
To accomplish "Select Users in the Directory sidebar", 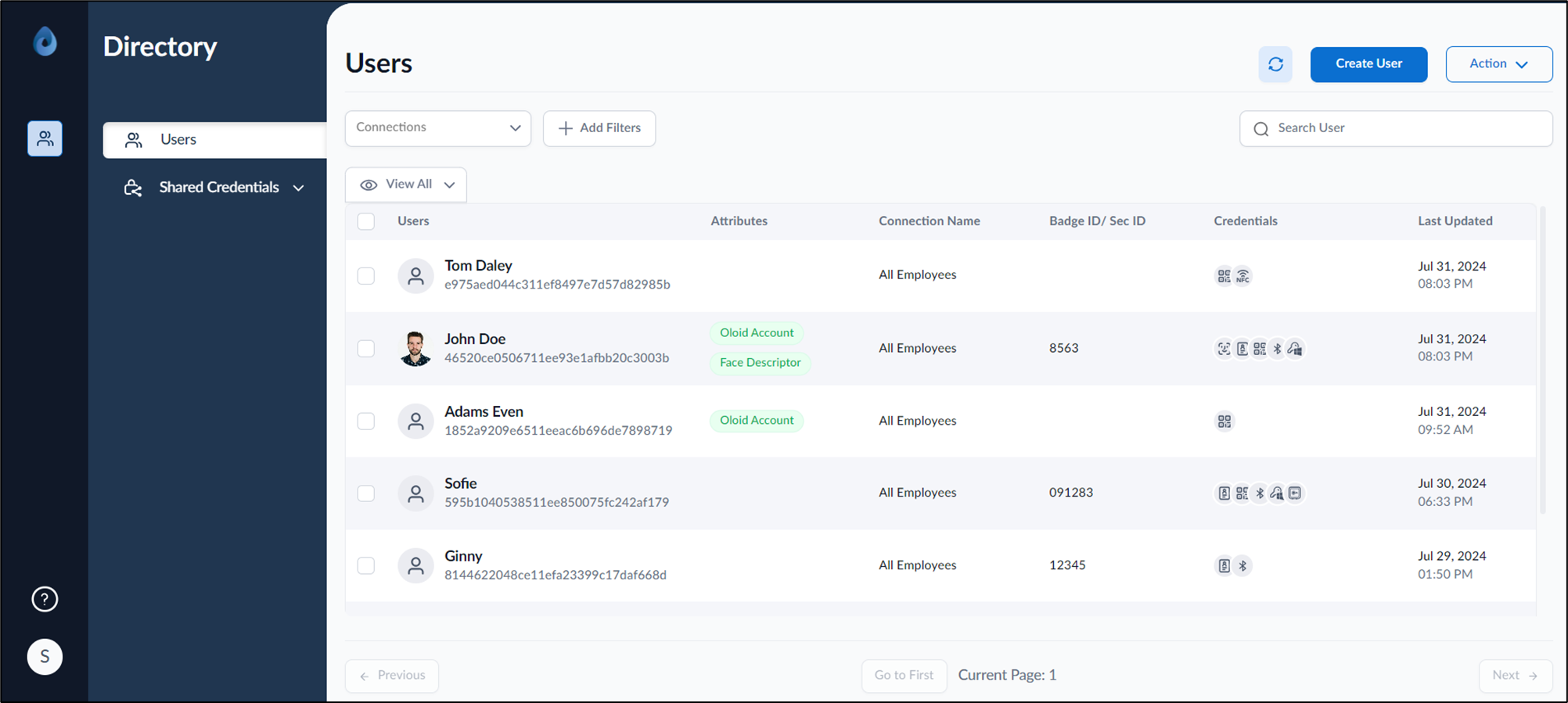I will (x=214, y=140).
